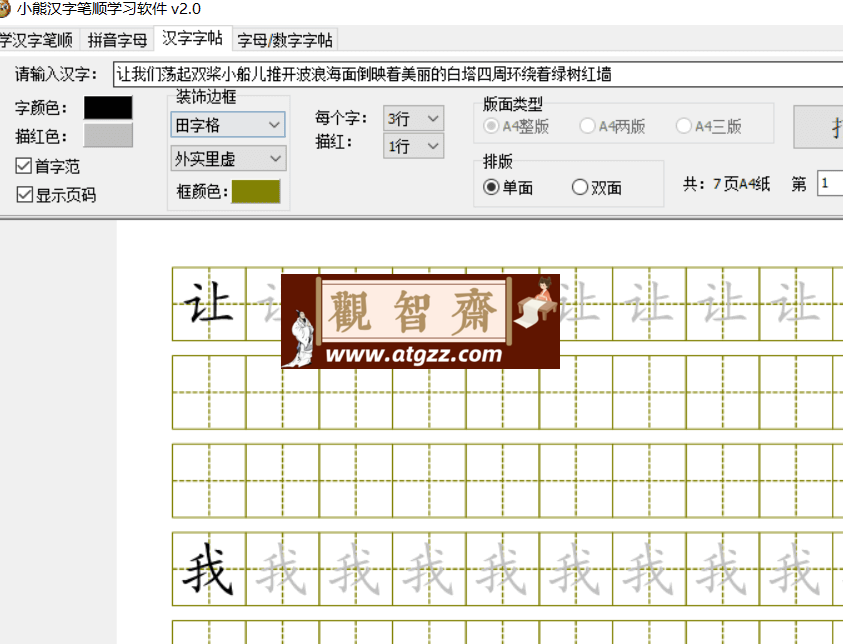Screen dimensions: 843x644
Task: Select the 汉字字帖 tab
Action: tap(192, 38)
